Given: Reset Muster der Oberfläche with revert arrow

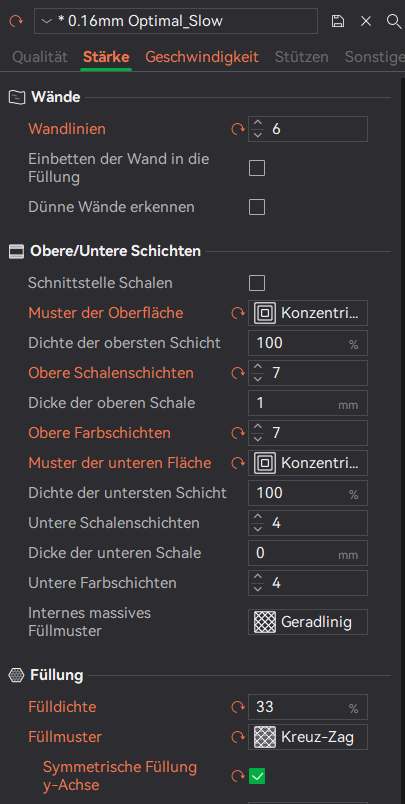Looking at the screenshot, I should pos(238,313).
